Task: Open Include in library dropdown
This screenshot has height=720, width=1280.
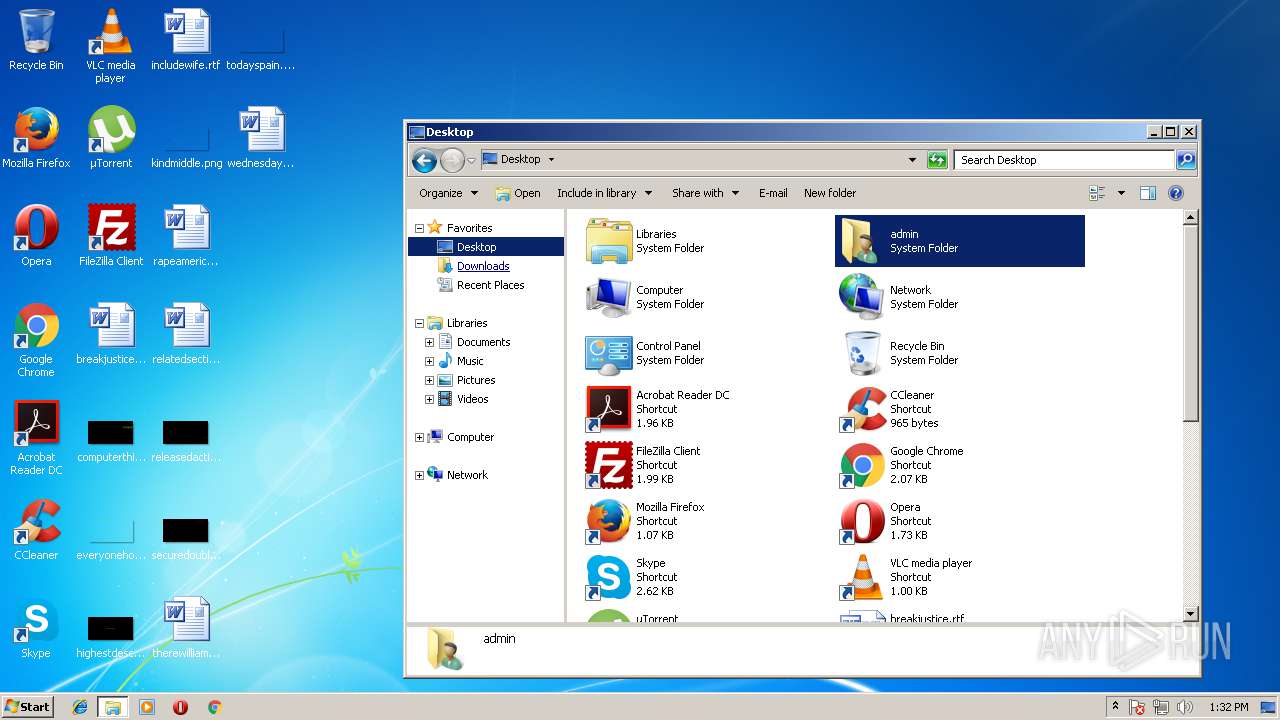Action: [x=604, y=193]
